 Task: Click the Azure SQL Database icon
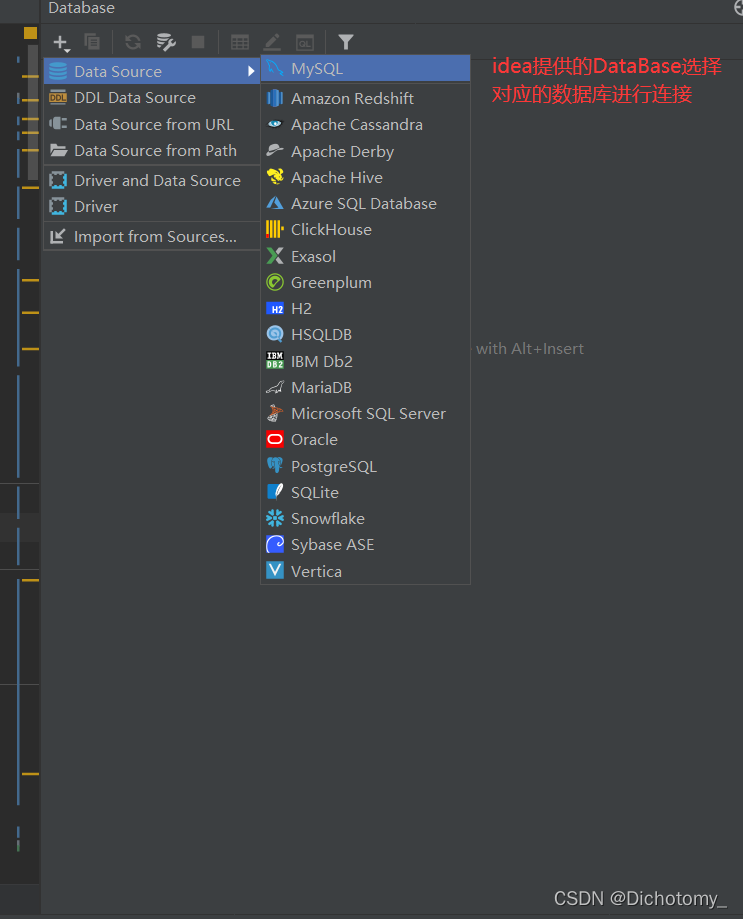coord(275,203)
